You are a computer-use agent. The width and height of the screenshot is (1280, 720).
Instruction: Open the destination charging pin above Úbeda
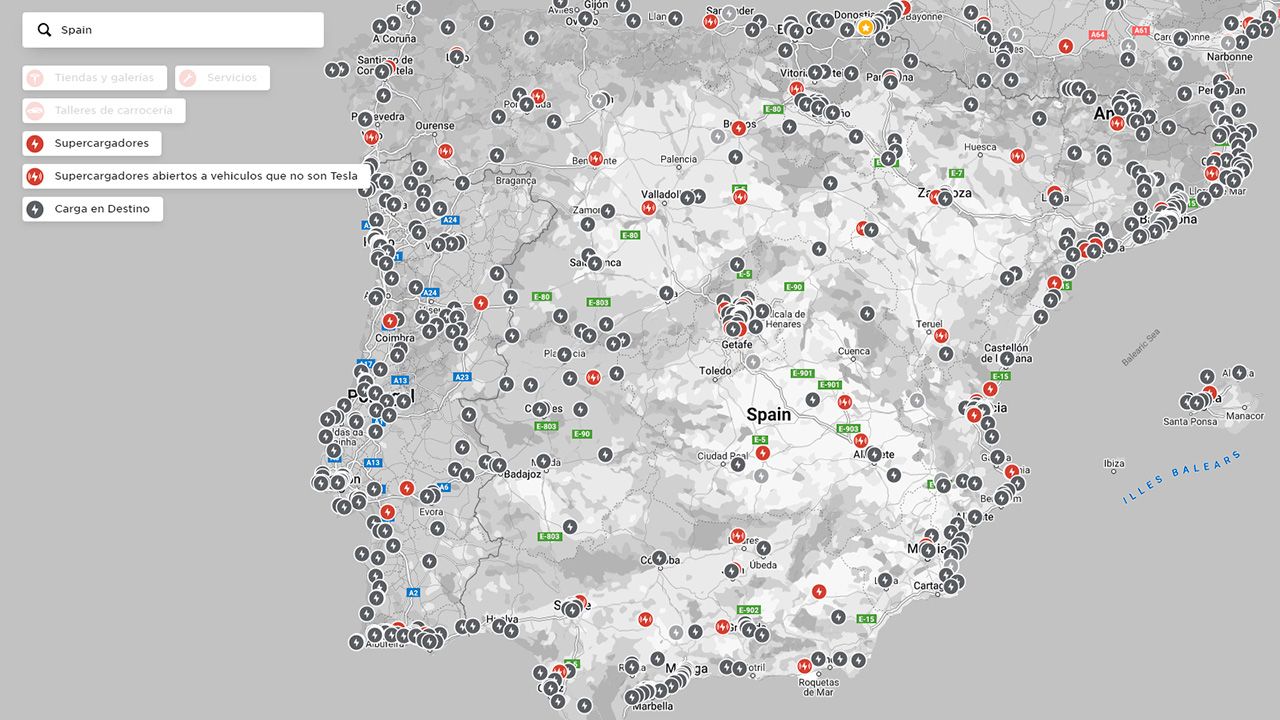tap(763, 548)
